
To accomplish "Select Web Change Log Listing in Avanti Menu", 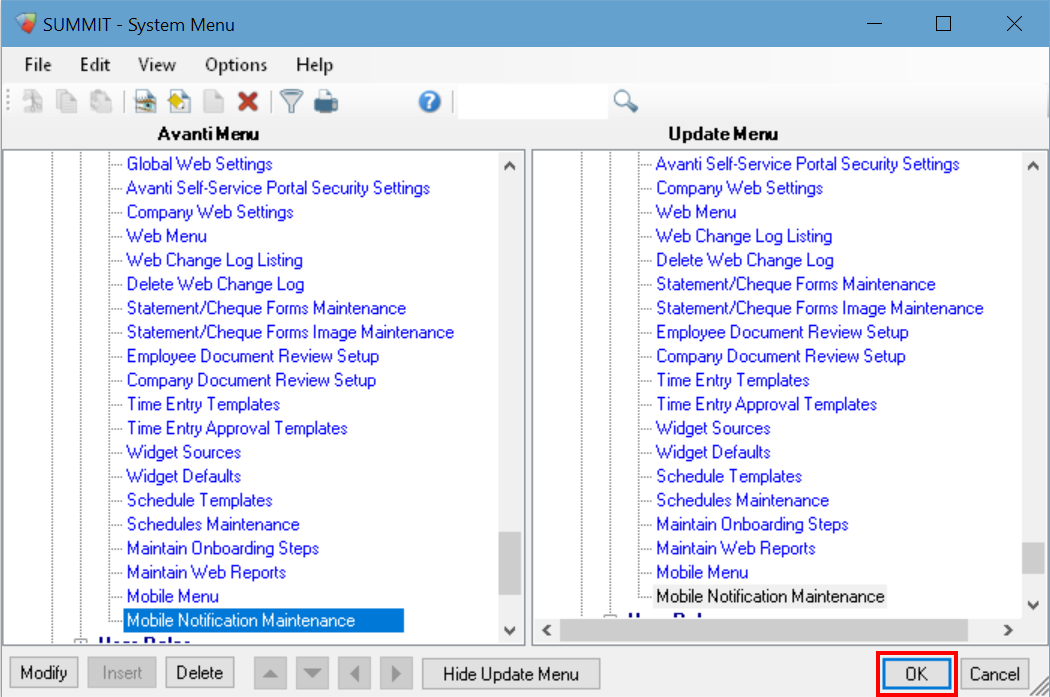I will tap(214, 260).
